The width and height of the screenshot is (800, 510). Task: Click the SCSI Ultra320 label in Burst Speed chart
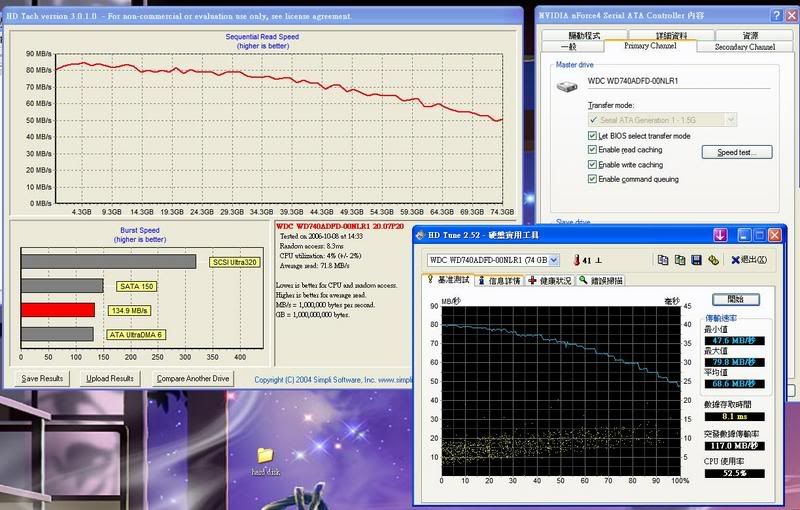(x=235, y=262)
